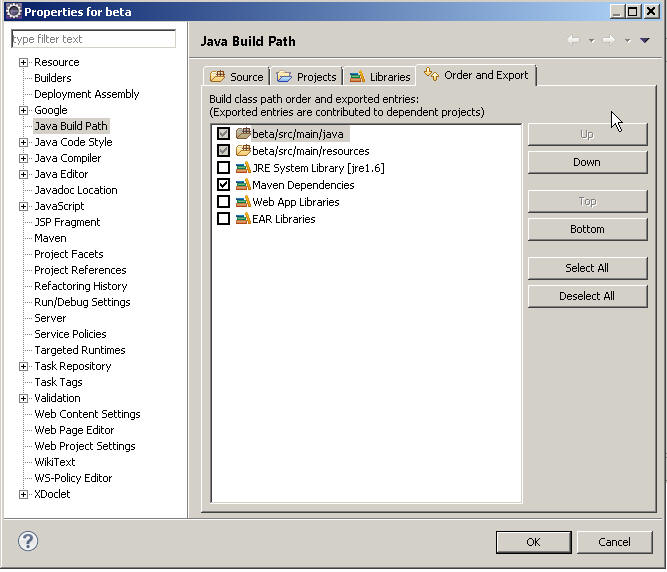
Task: Check the JRE System Library export checkbox
Action: pos(223,168)
